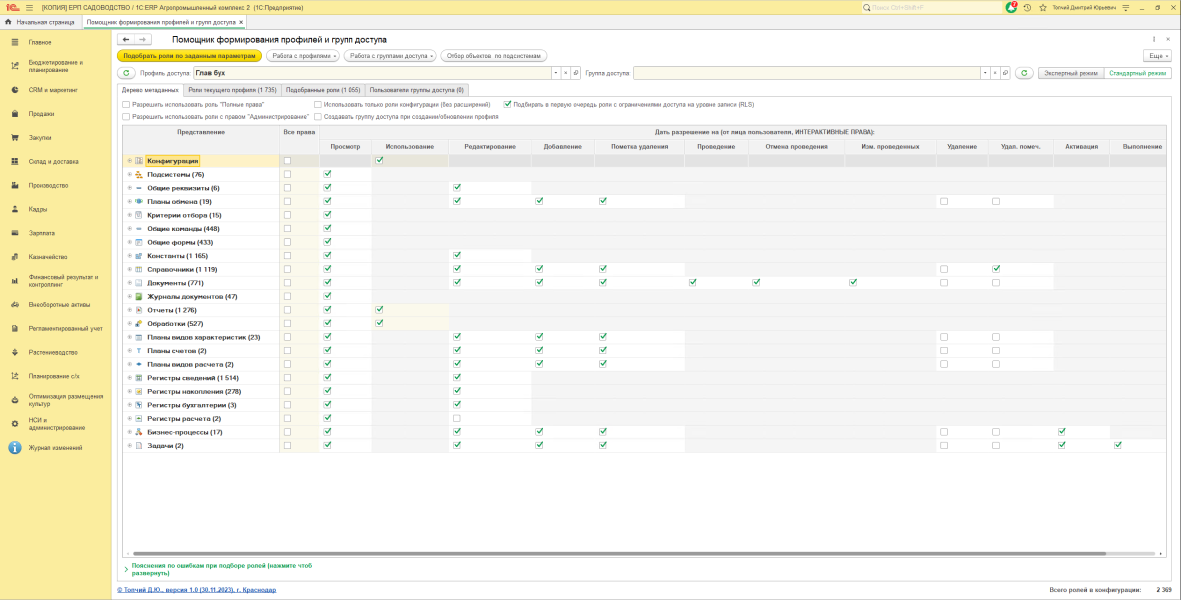Screen dimensions: 1181x600
Task: Open the Группа доступа field dropdown arrow
Action: pyautogui.click(x=984, y=73)
